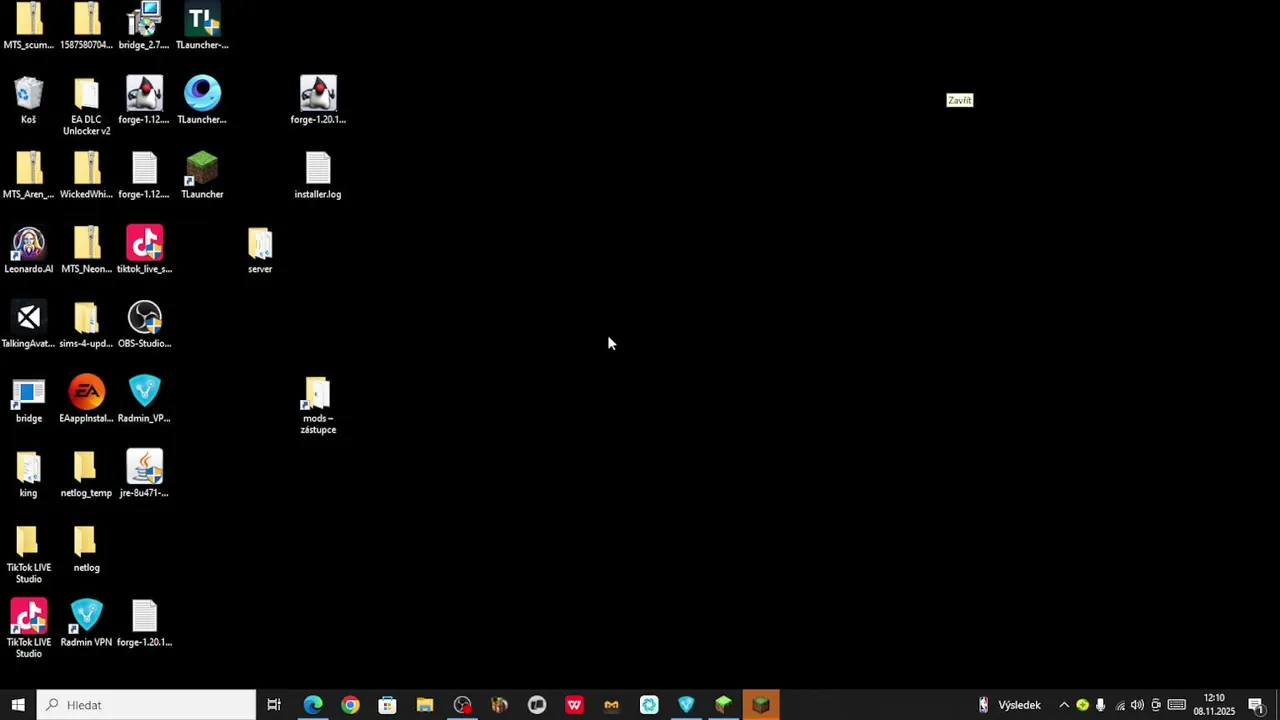Open the volume speaker tray icon
The height and width of the screenshot is (720, 1280).
click(x=1137, y=705)
